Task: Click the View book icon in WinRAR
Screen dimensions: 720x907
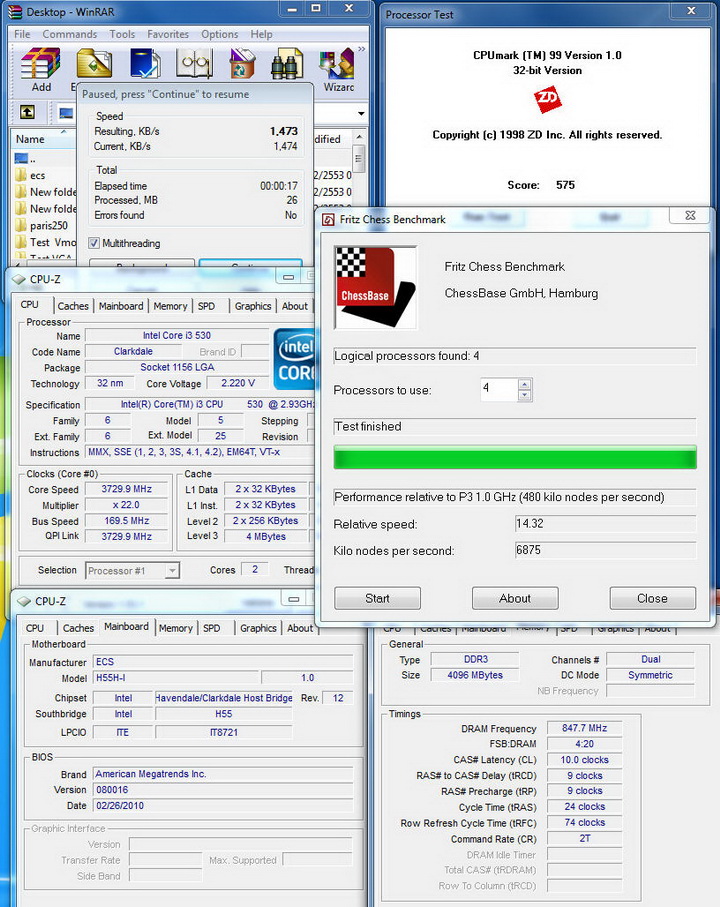Action: pos(194,63)
